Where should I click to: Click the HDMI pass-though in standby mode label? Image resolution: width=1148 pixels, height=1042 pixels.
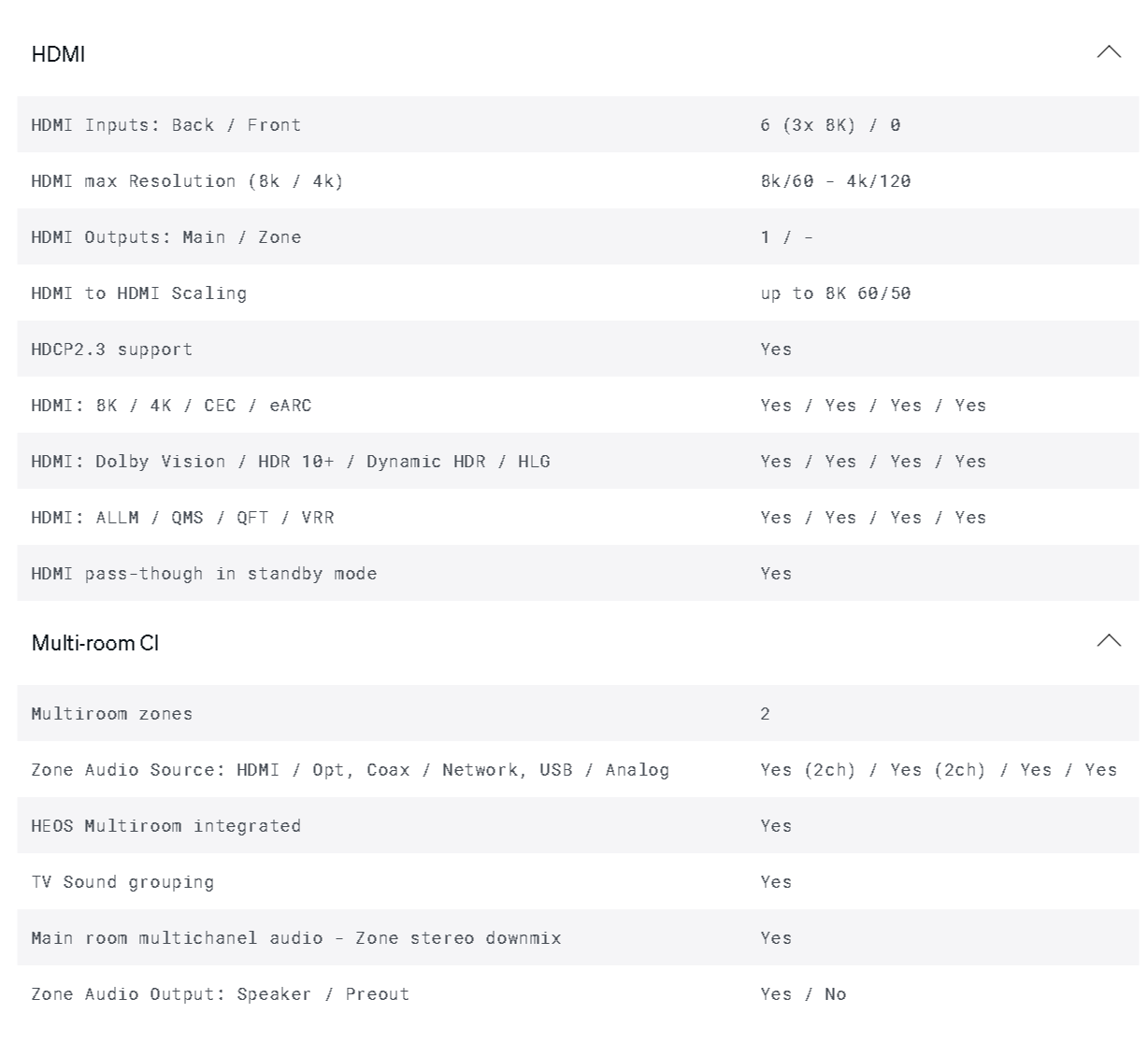coord(204,574)
